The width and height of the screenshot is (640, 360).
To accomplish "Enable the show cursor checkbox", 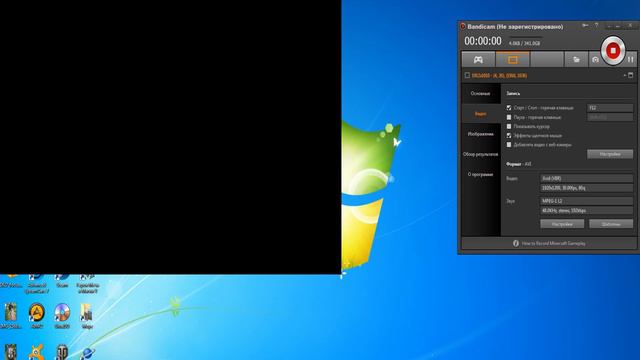I will click(509, 127).
